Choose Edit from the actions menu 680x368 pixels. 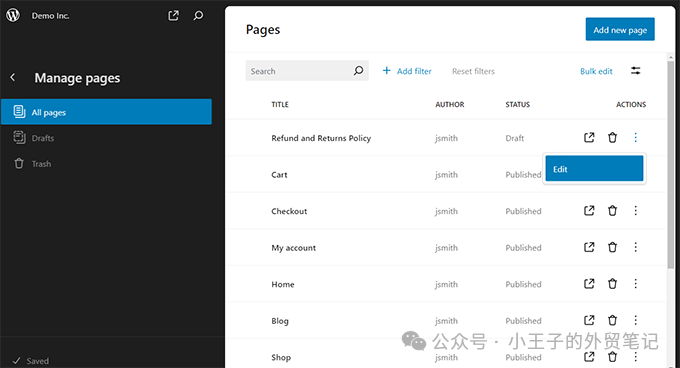[x=594, y=169]
